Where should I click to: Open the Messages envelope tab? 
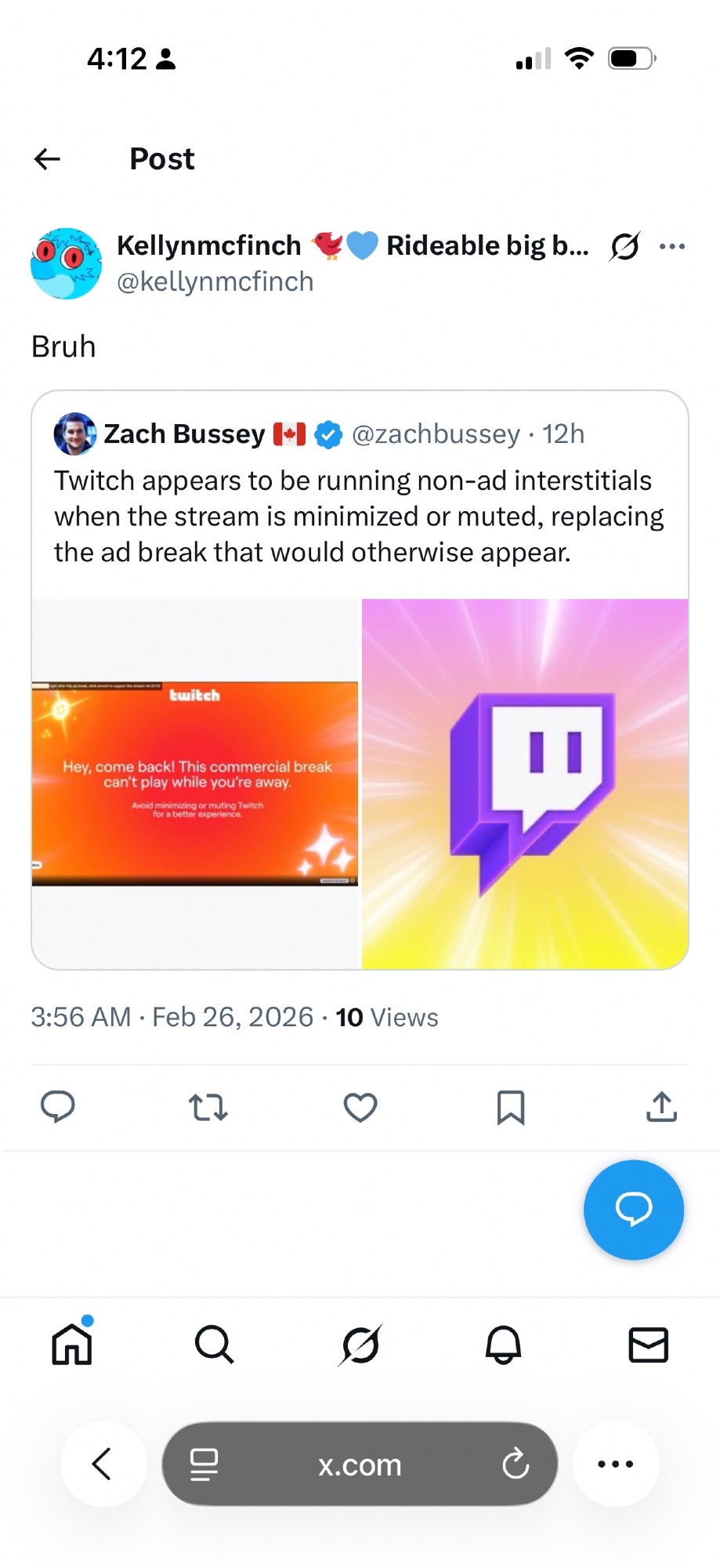pyautogui.click(x=649, y=1345)
